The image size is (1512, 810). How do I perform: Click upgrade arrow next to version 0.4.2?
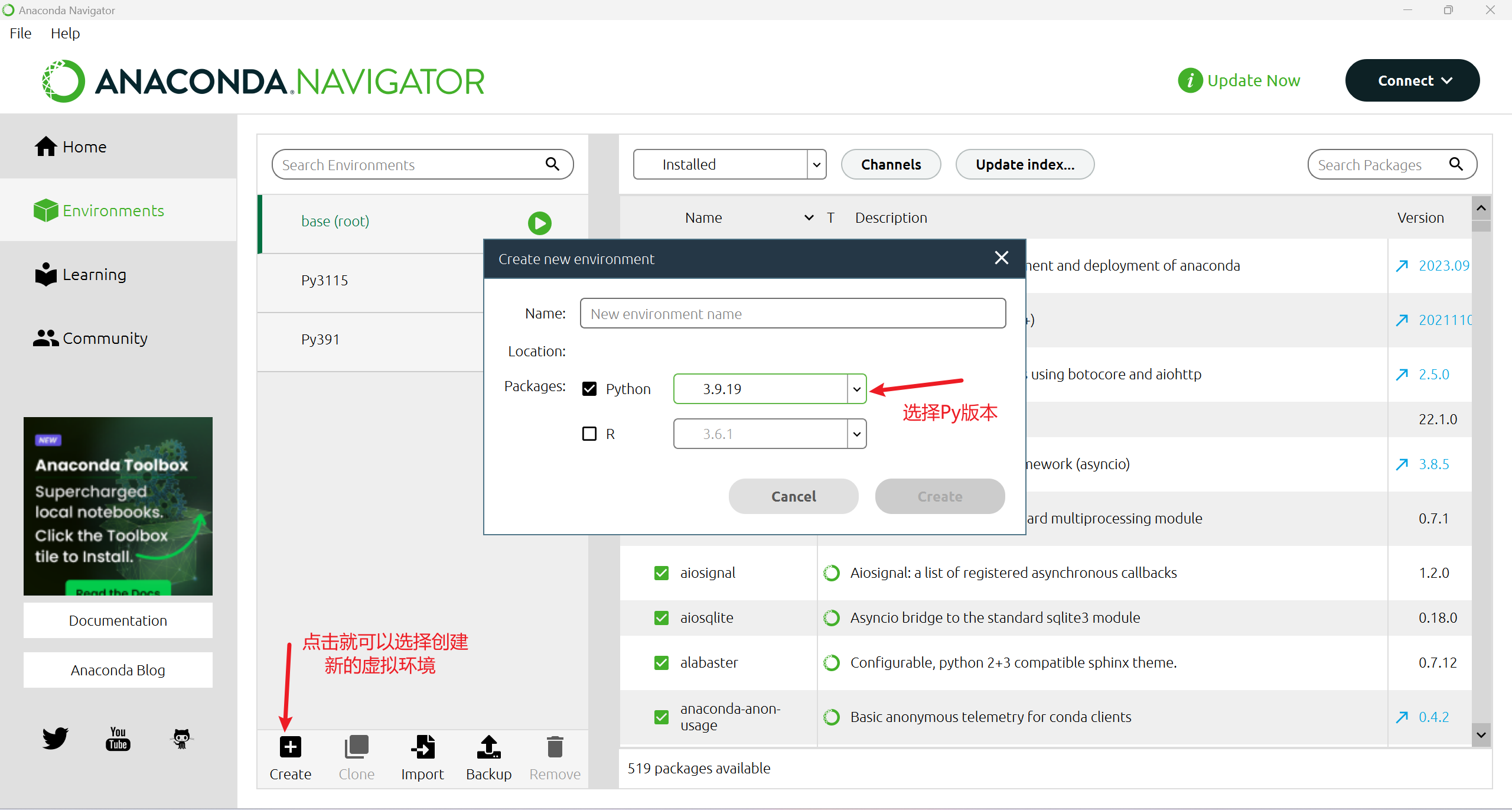click(1402, 717)
